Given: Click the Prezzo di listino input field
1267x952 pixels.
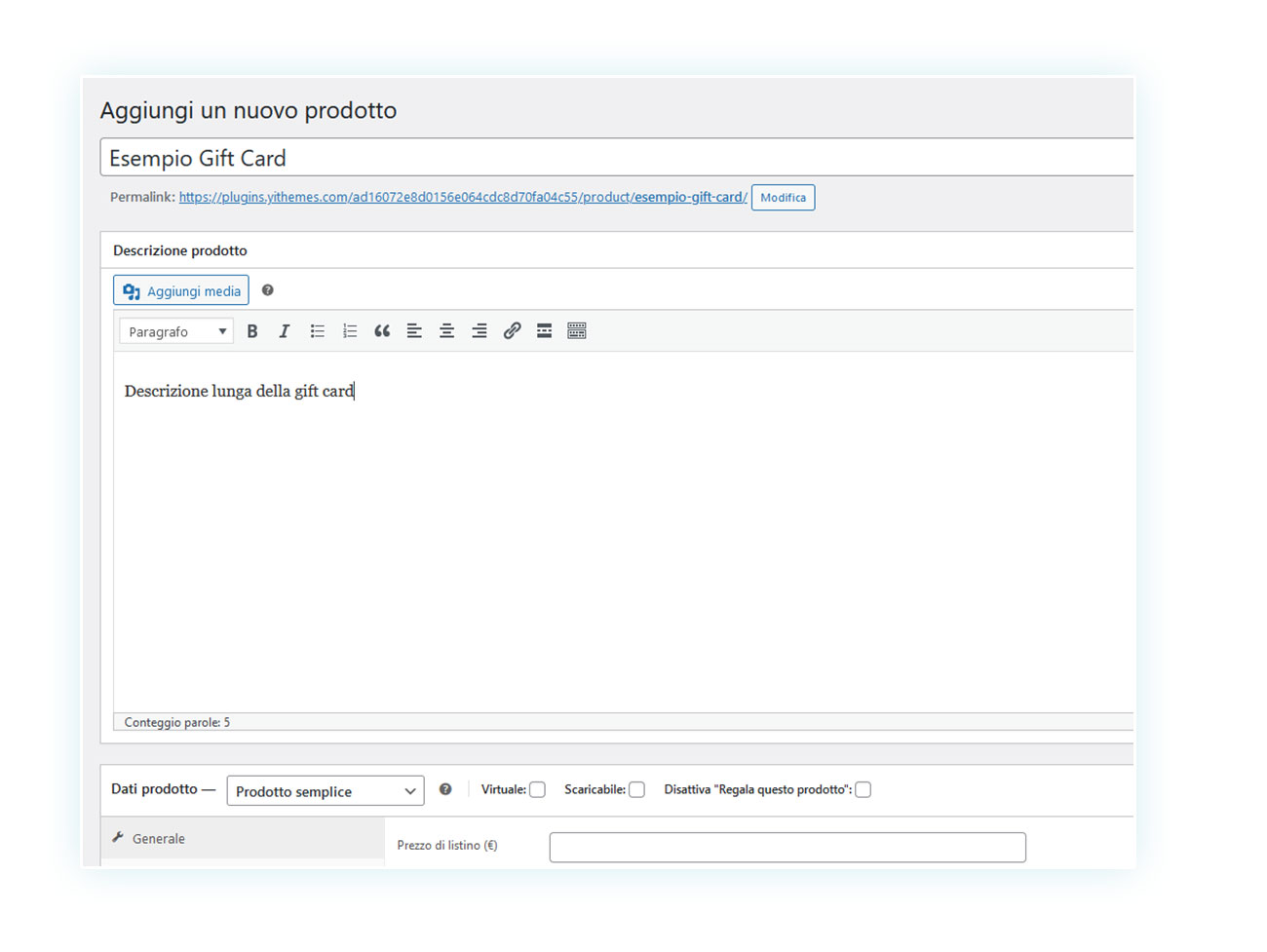Looking at the screenshot, I should coord(787,848).
